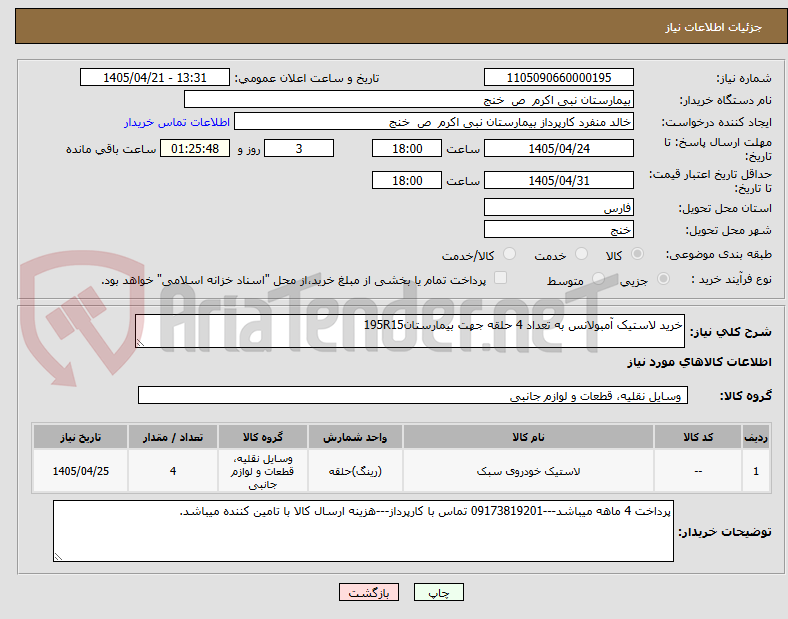The height and width of the screenshot is (619, 788).
Task: Click the توضیحات خریدار notes textarea
Action: (x=363, y=531)
